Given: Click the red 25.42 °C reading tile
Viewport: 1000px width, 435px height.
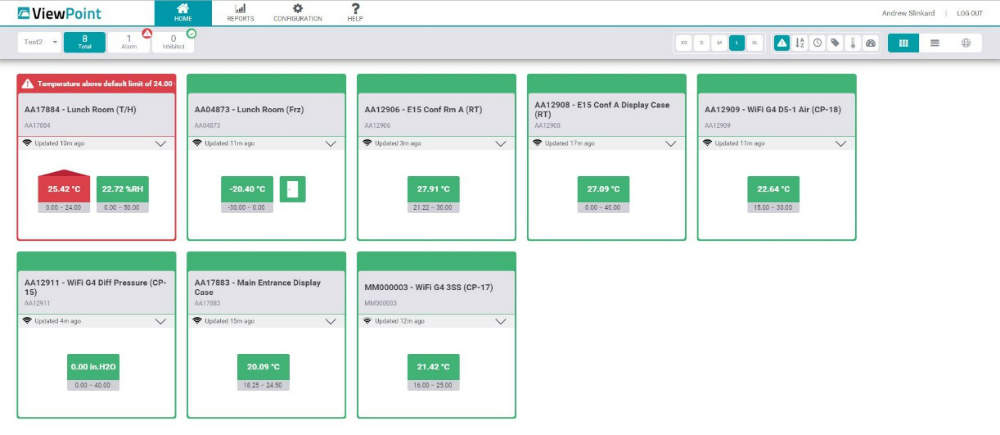Looking at the screenshot, I should point(64,188).
